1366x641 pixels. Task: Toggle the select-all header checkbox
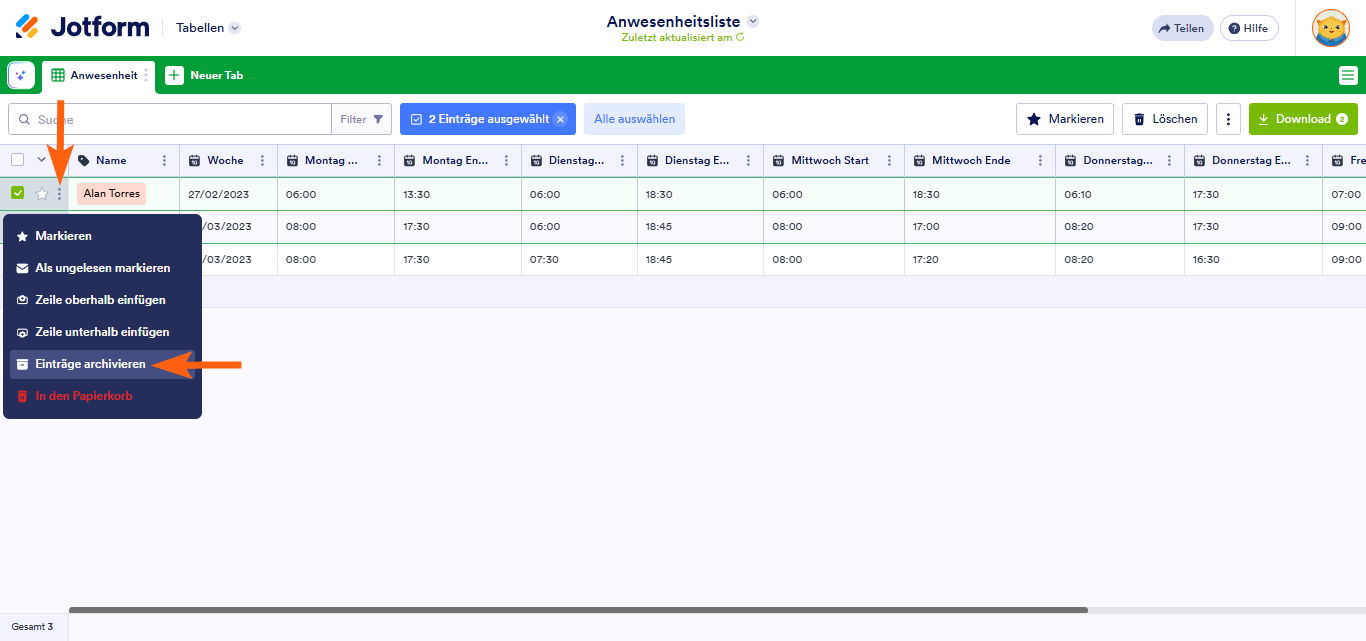(18, 160)
